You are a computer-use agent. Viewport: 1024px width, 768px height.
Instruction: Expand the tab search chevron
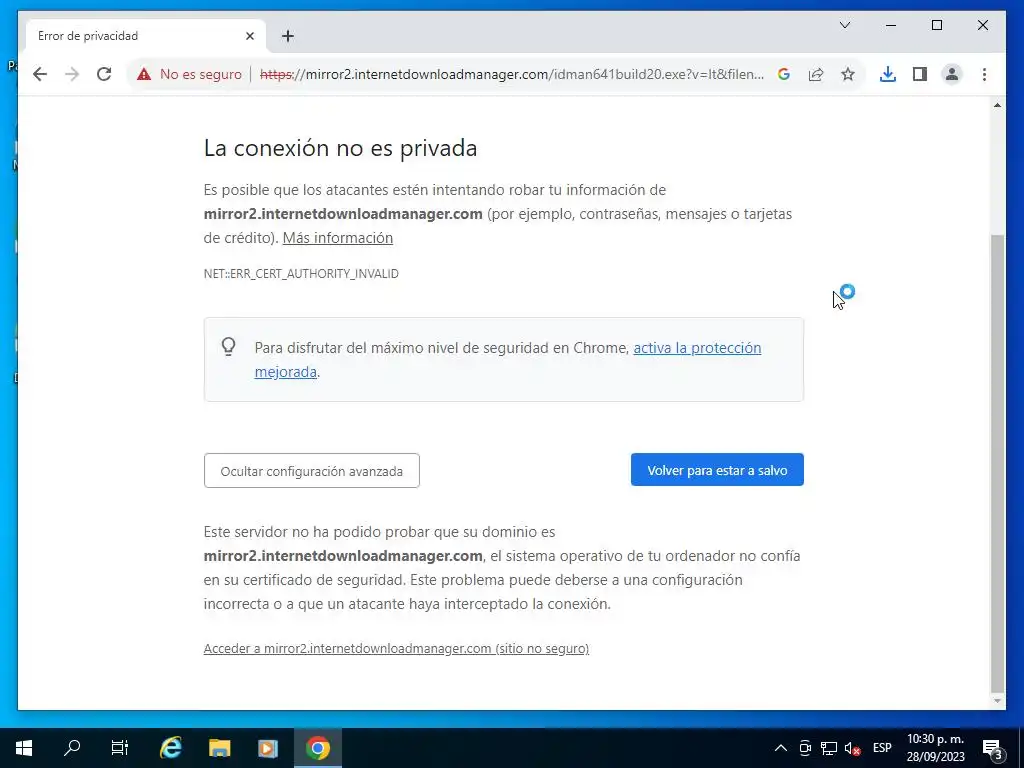pos(844,25)
